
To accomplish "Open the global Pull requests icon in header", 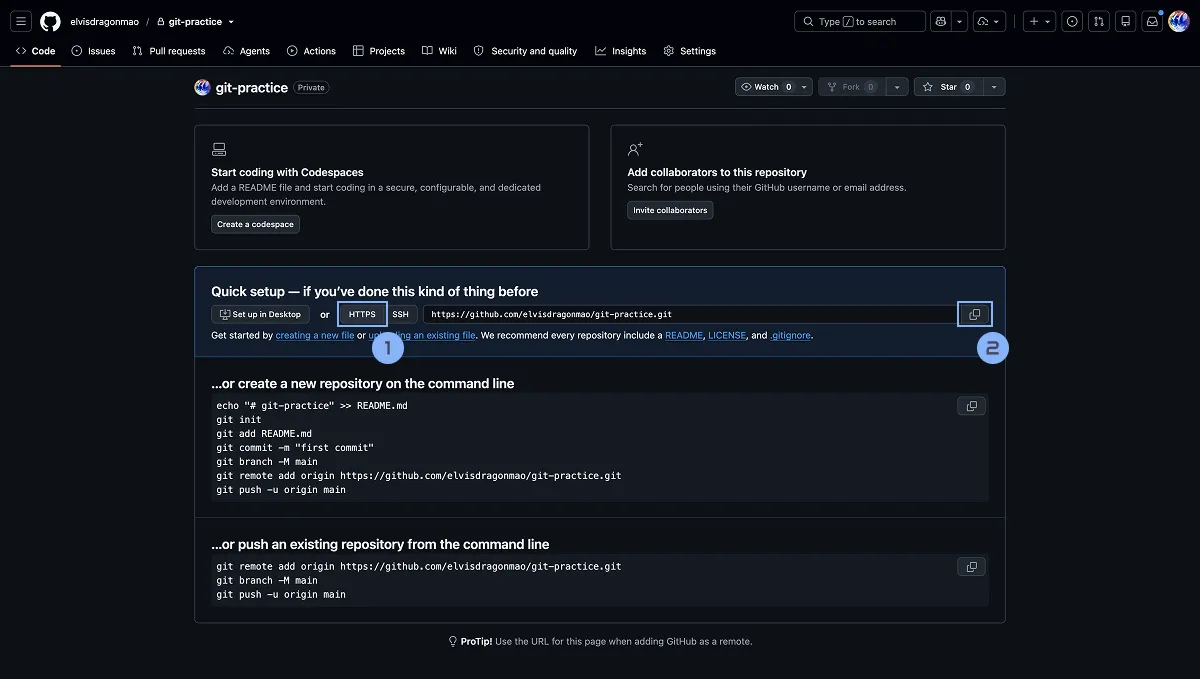I will coord(1099,21).
